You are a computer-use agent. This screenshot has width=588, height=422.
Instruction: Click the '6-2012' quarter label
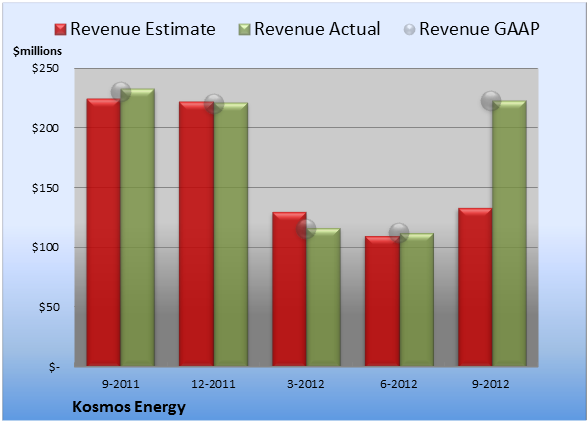(x=399, y=384)
